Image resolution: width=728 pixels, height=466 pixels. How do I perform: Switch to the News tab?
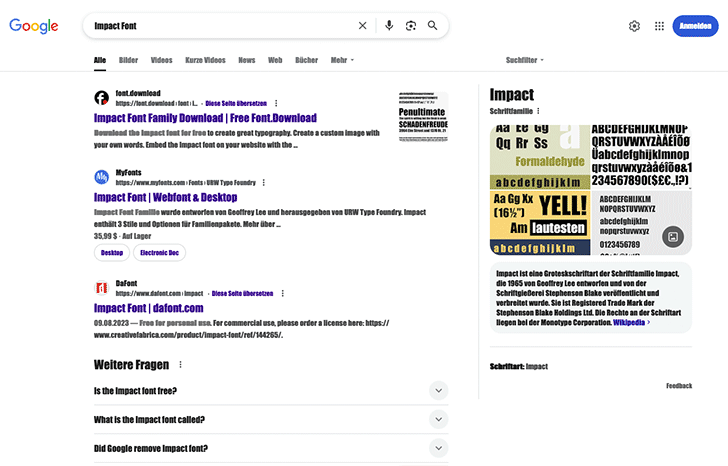coord(247,60)
